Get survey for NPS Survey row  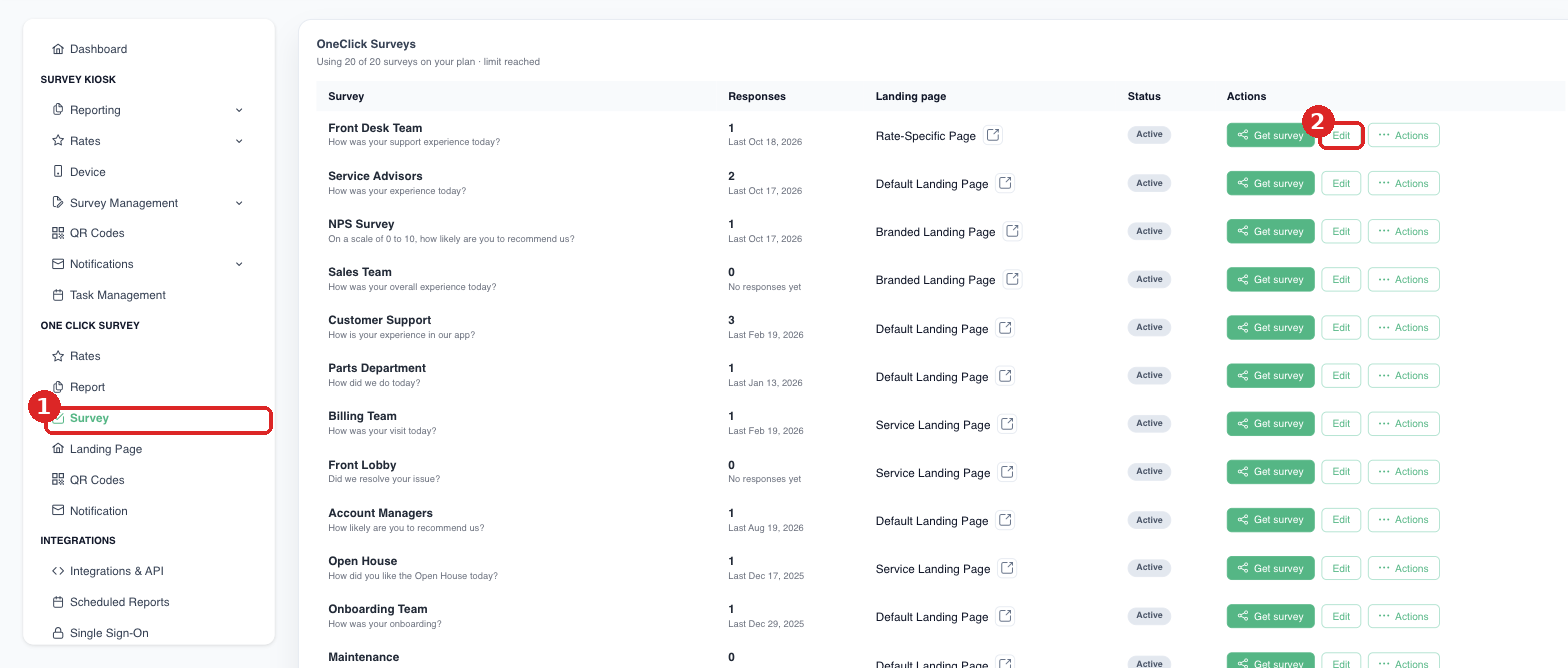pos(1270,231)
